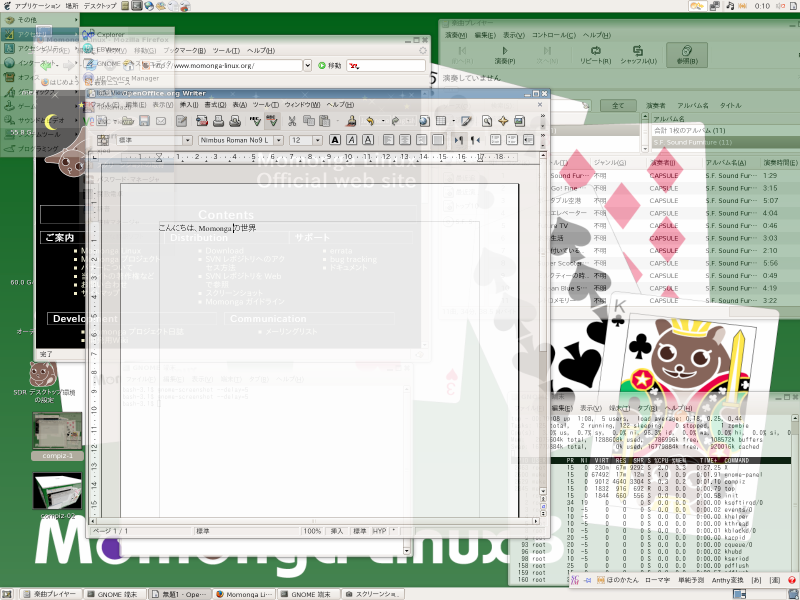The width and height of the screenshot is (800, 600).
Task: Toggle Bold formatting in Writer
Action: [335, 140]
